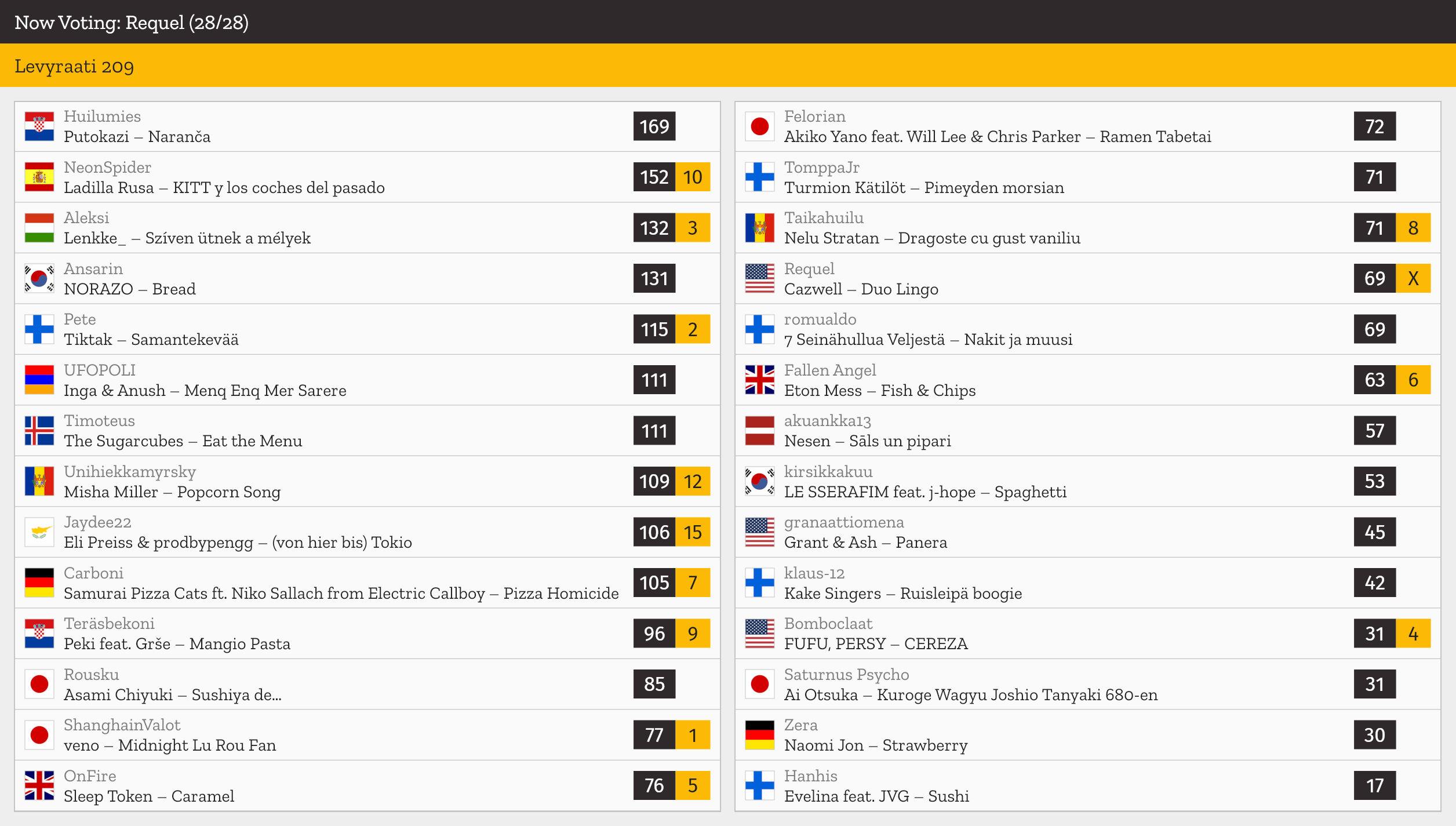This screenshot has height=826, width=1456.
Task: Click the yellow X badge on Requel's entry
Action: click(x=1413, y=279)
